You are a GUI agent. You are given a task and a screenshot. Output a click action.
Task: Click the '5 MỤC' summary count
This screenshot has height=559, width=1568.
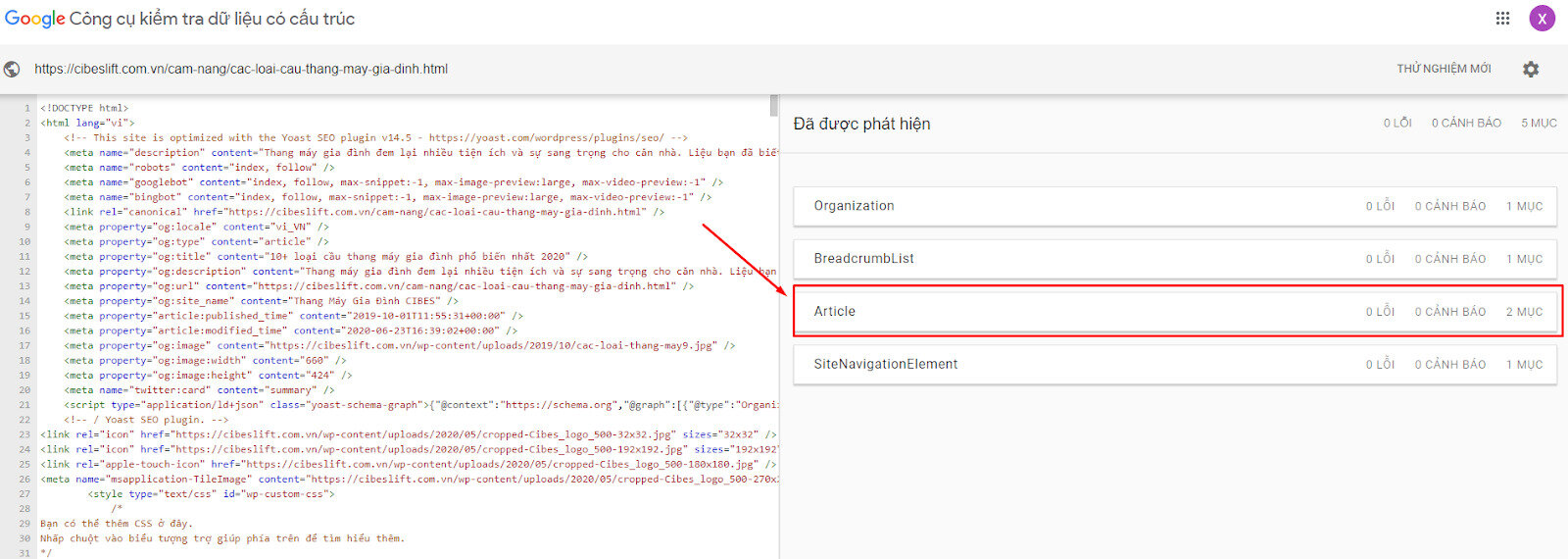coord(1539,124)
